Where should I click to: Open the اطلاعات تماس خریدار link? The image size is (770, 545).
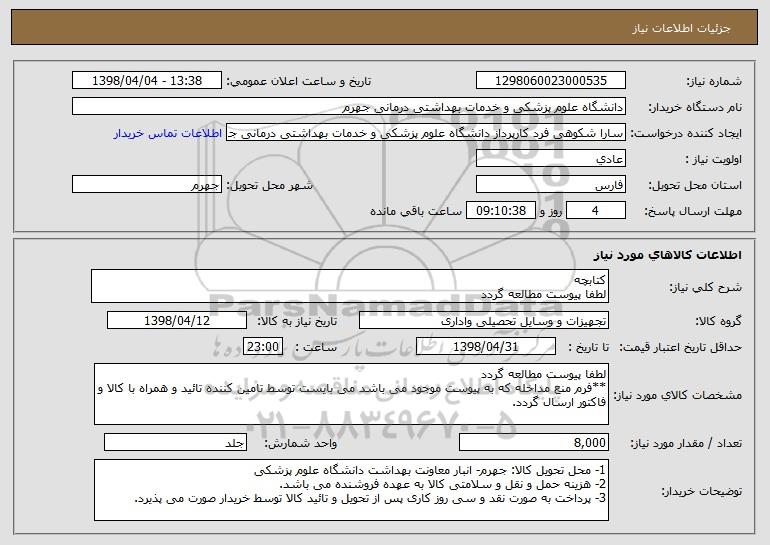click(167, 134)
